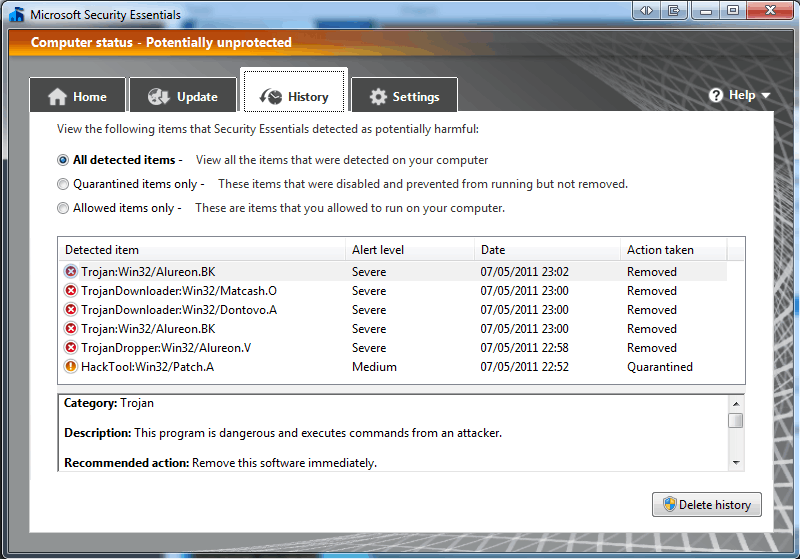Image resolution: width=800 pixels, height=559 pixels.
Task: Click the Settings gear icon
Action: point(378,96)
